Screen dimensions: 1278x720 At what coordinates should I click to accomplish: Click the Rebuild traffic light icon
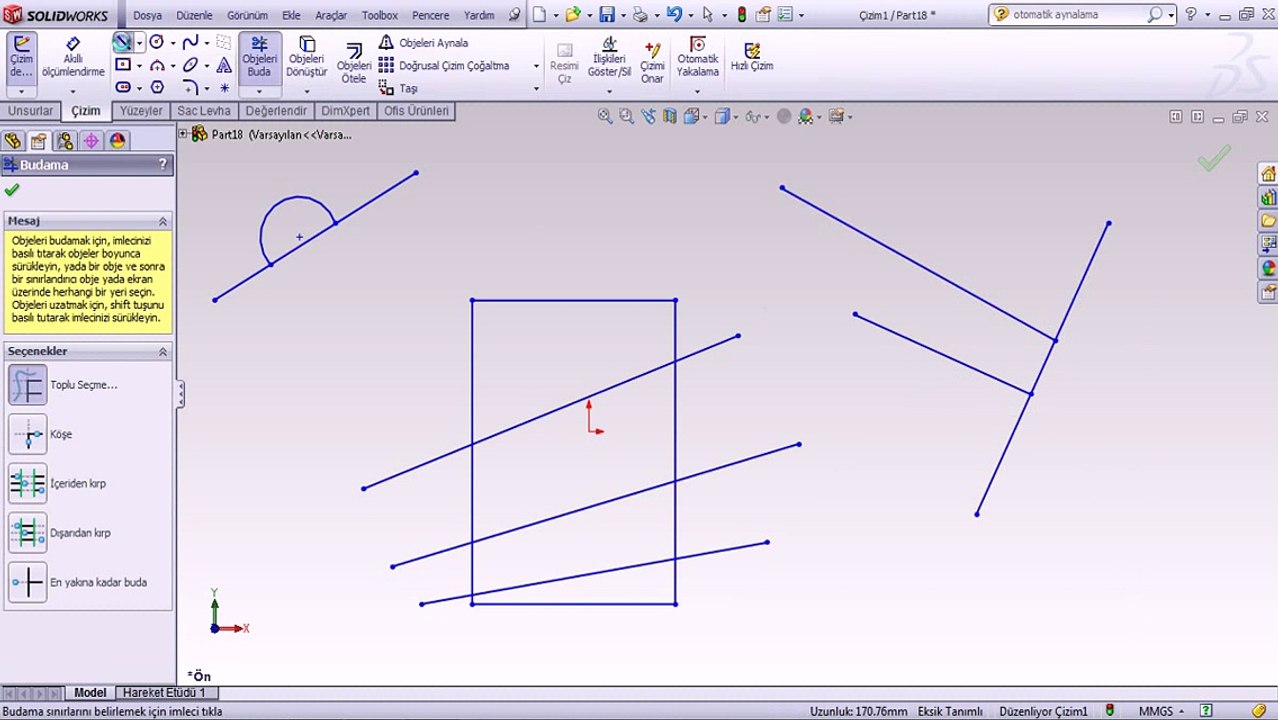point(741,15)
